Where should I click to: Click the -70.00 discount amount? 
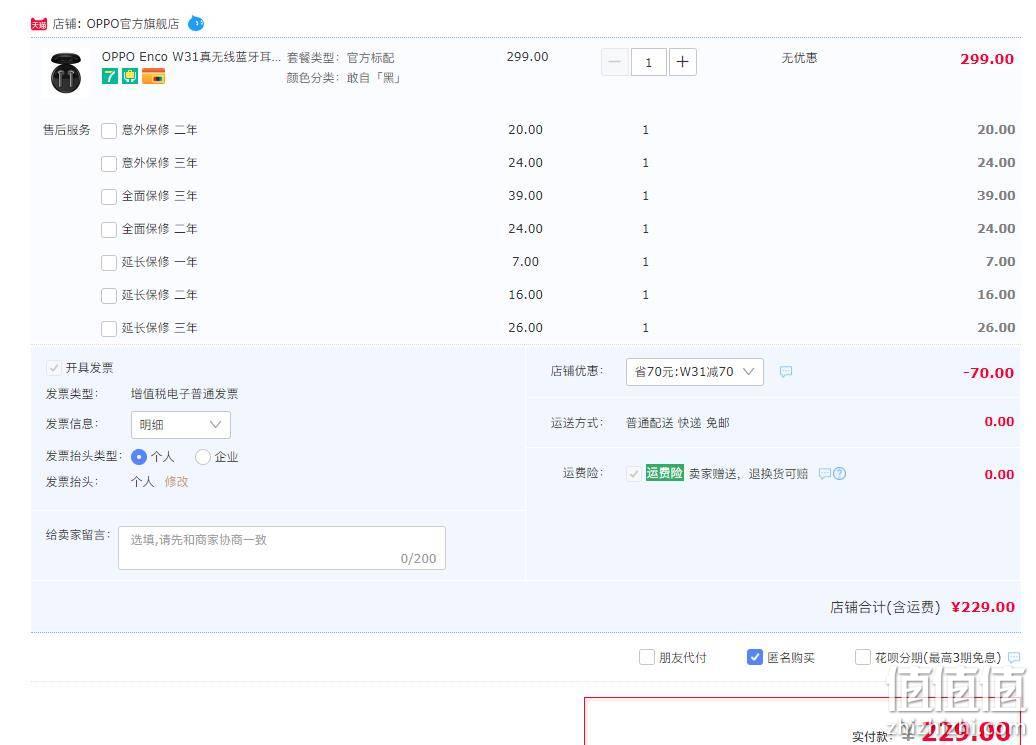click(988, 372)
